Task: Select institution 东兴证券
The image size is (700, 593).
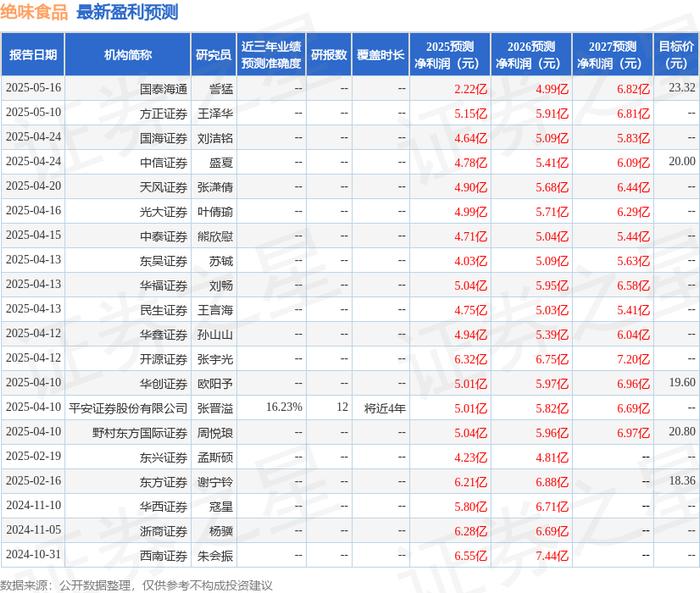Action: (163, 458)
